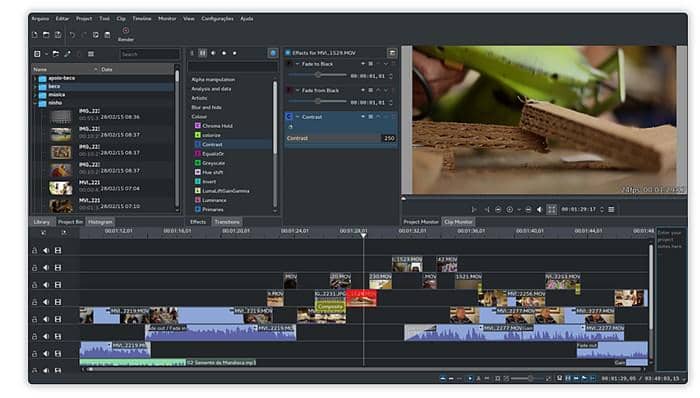Select the Blur and hide category
The height and width of the screenshot is (398, 700).
[206, 107]
